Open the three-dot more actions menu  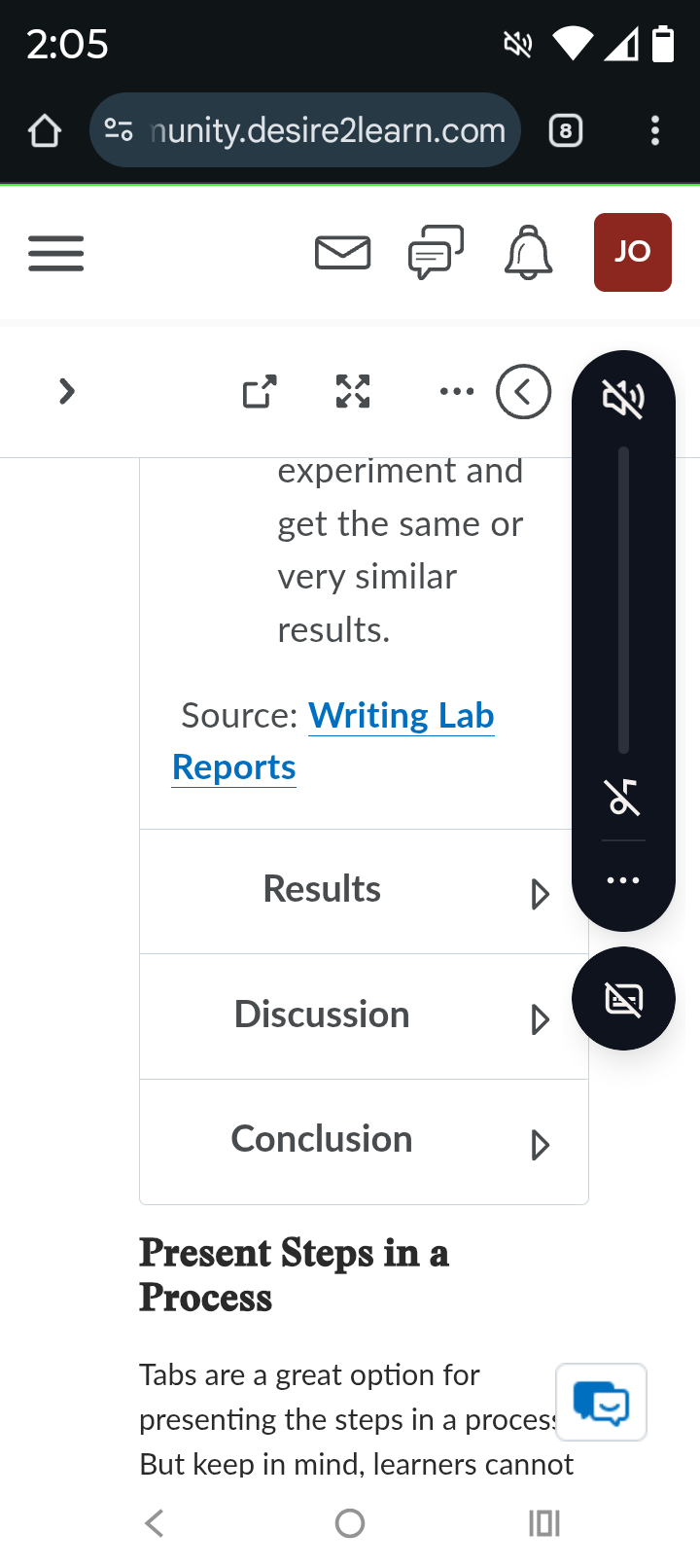[x=457, y=392]
